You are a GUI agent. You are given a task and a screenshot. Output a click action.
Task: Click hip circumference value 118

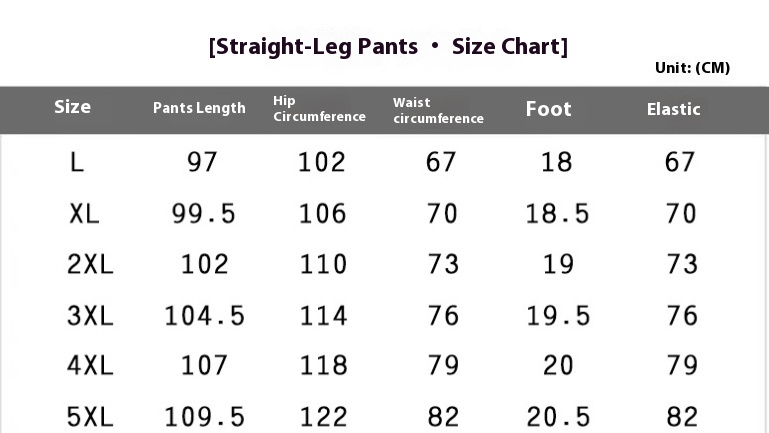point(322,366)
